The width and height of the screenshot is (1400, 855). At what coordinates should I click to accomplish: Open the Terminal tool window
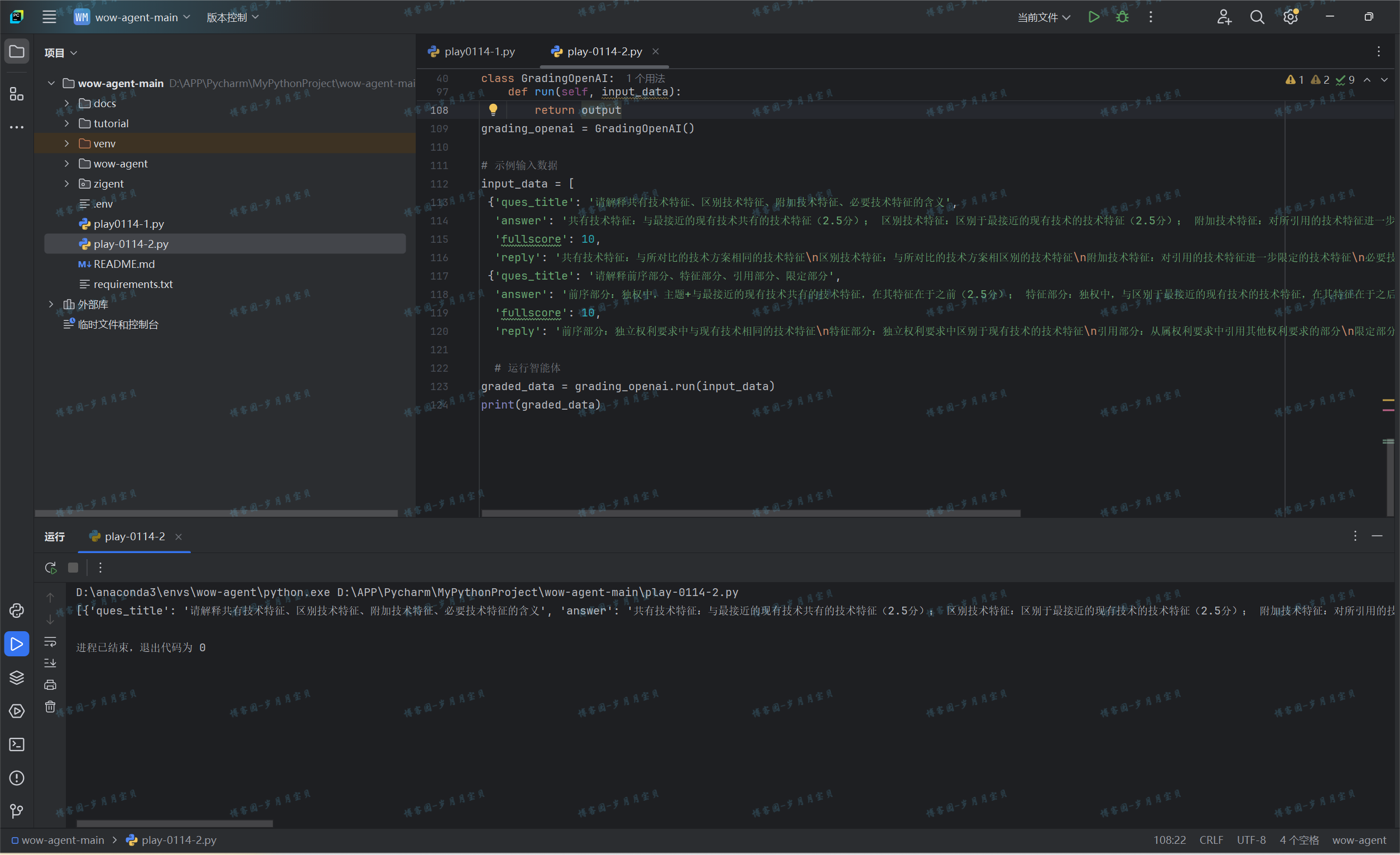(17, 744)
